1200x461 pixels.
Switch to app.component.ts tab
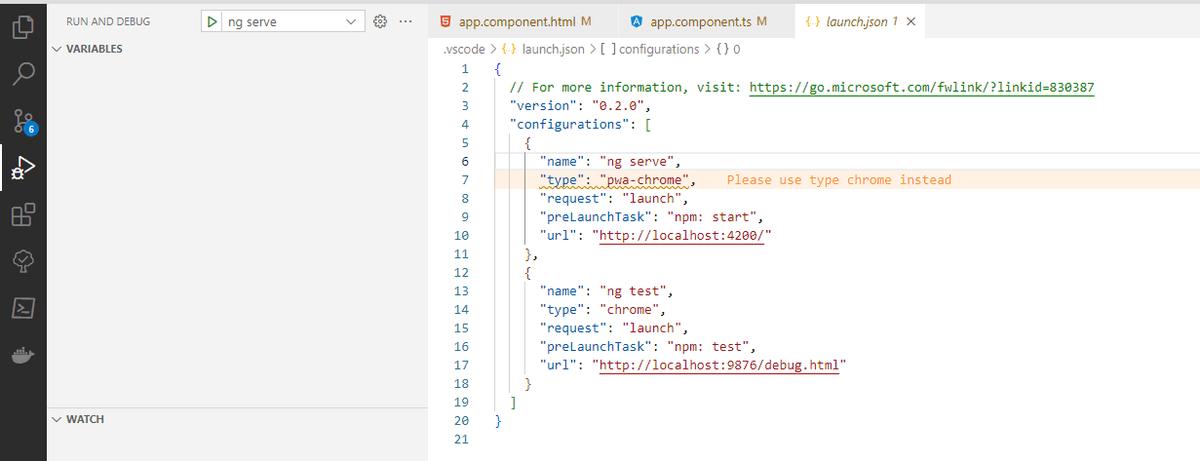click(x=699, y=21)
